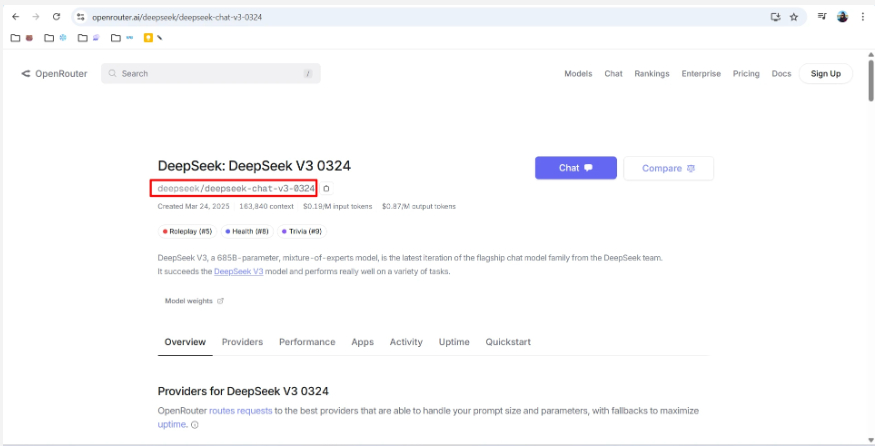Click the Created Mar 24, 2025 text
875x446 pixels.
click(194, 207)
